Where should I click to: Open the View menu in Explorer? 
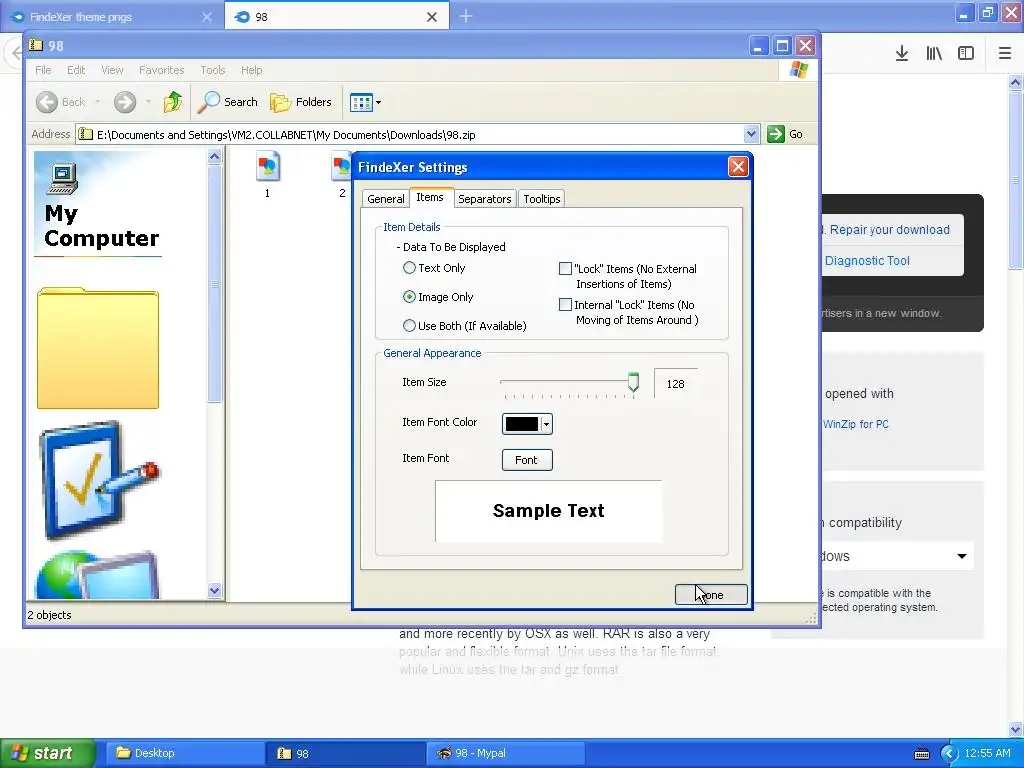coord(112,70)
